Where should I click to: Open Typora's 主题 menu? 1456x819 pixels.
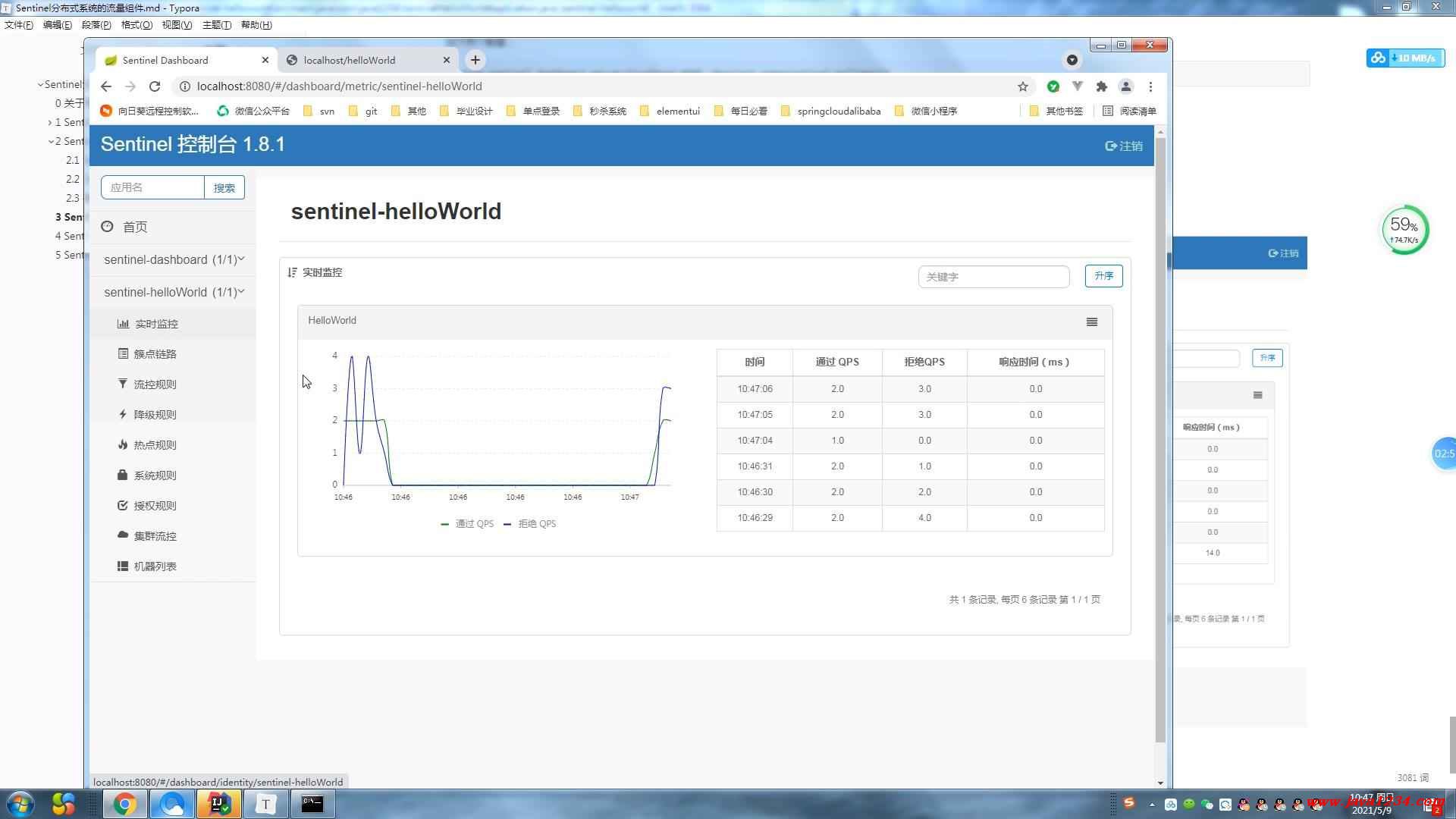pos(217,25)
